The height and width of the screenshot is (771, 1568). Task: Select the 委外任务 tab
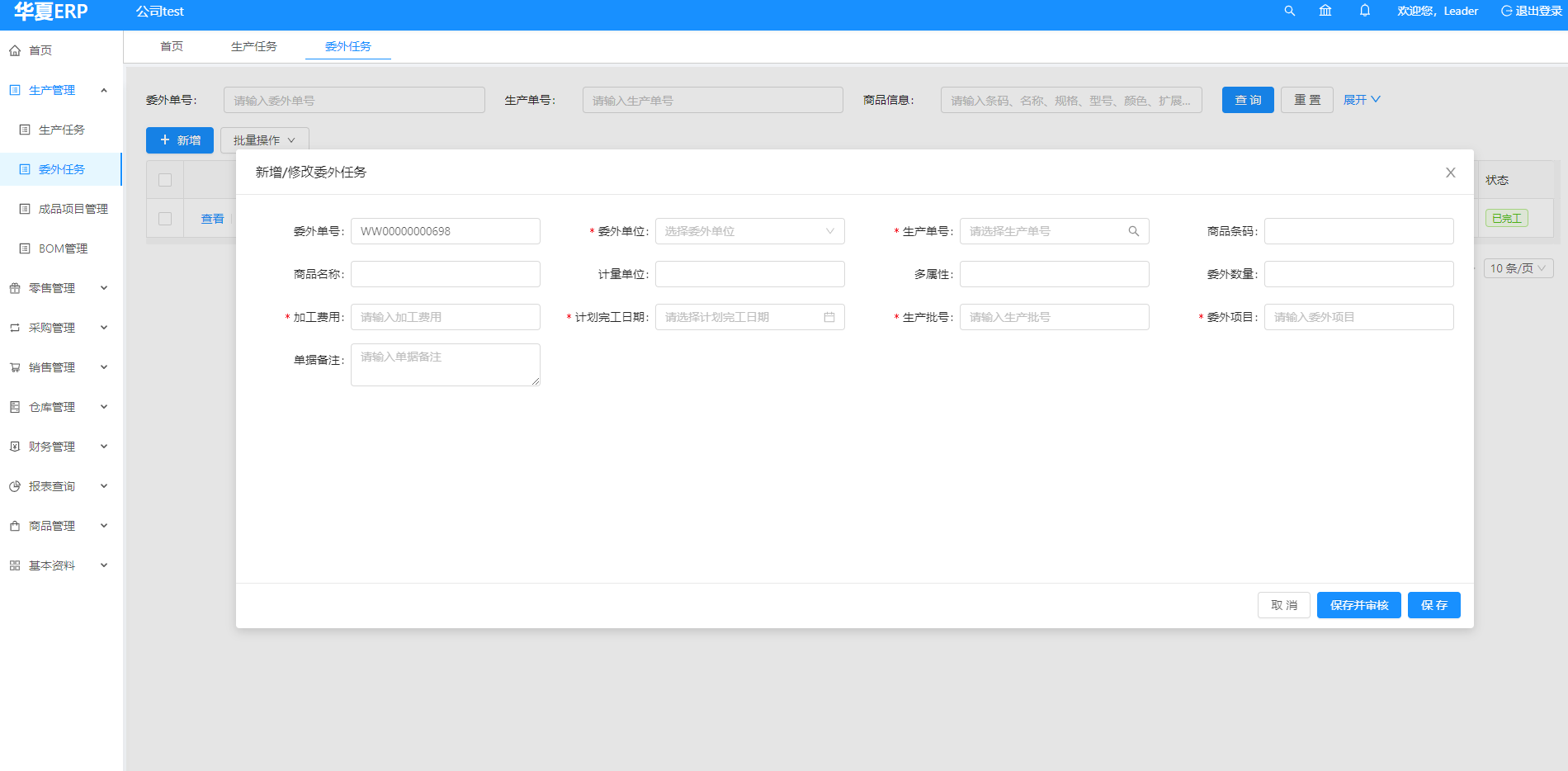[x=348, y=46]
